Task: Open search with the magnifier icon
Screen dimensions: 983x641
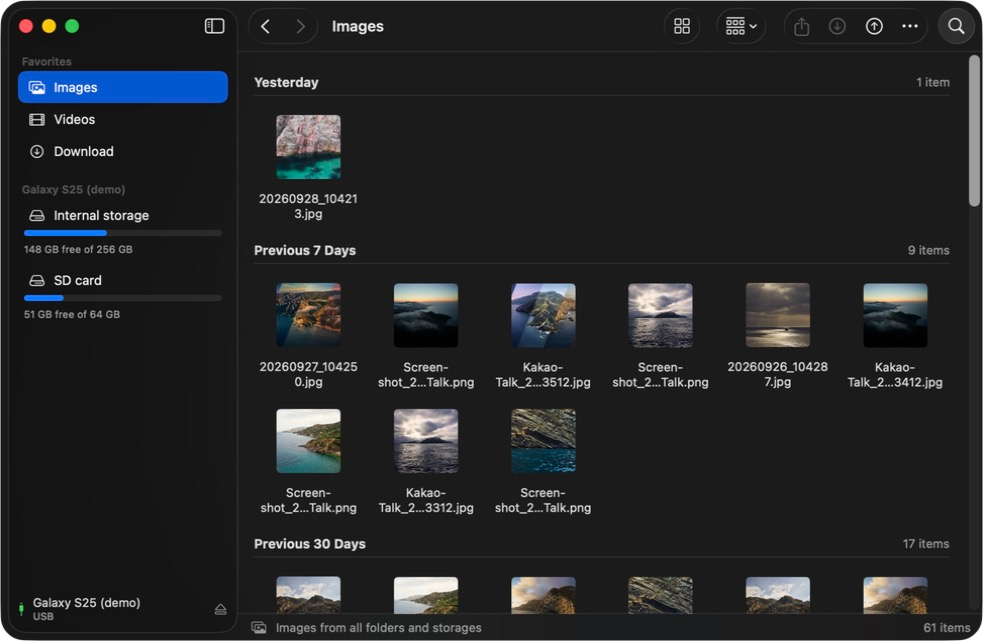Action: [956, 26]
